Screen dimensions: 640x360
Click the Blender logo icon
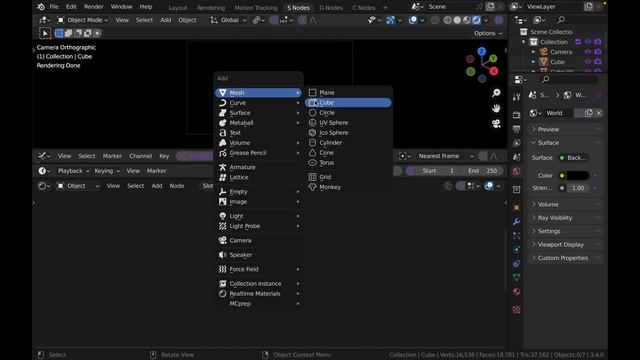[x=41, y=7]
